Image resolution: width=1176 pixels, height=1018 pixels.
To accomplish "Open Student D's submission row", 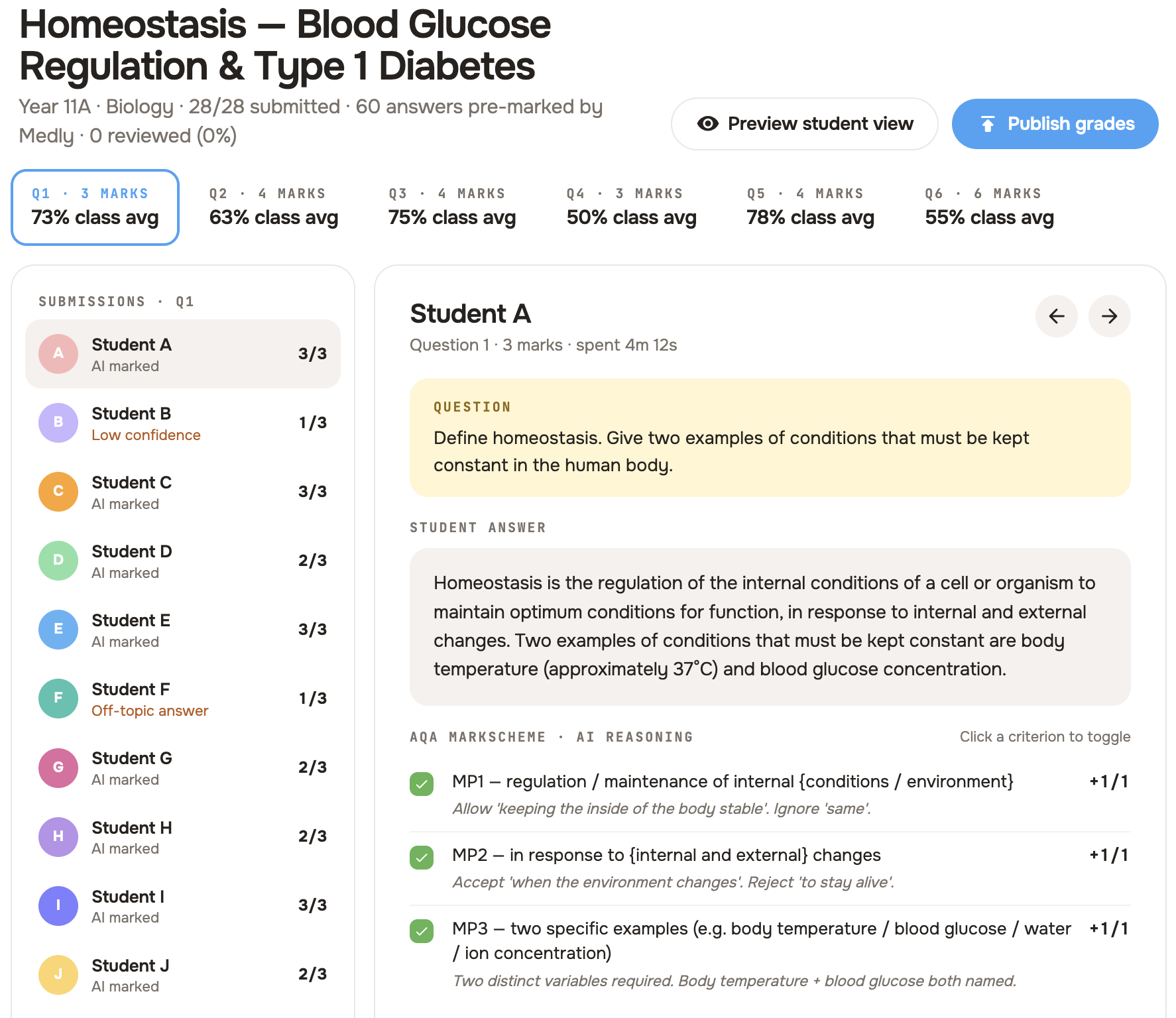I will [x=182, y=561].
